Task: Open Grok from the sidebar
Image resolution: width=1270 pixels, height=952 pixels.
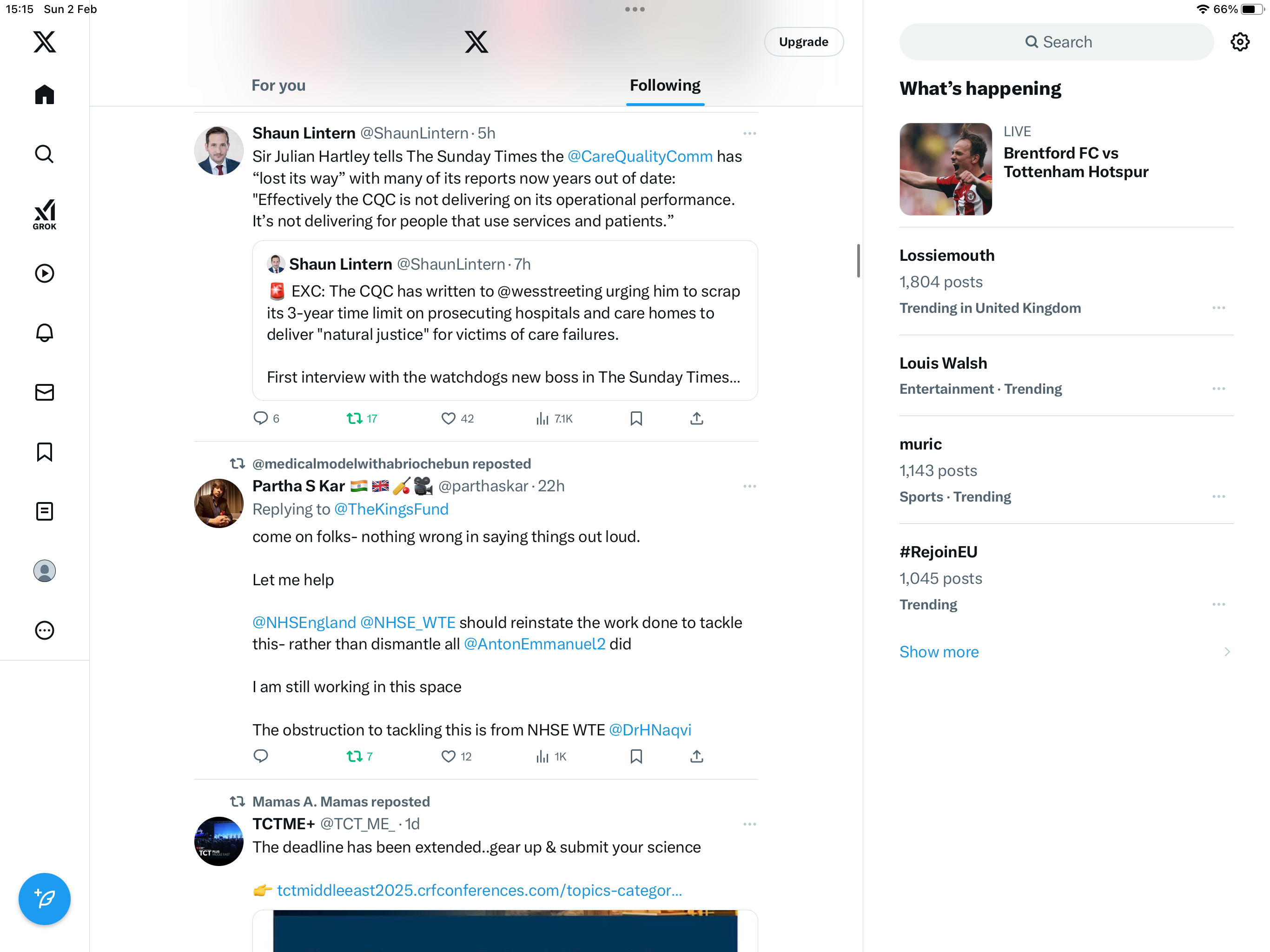Action: tap(44, 214)
